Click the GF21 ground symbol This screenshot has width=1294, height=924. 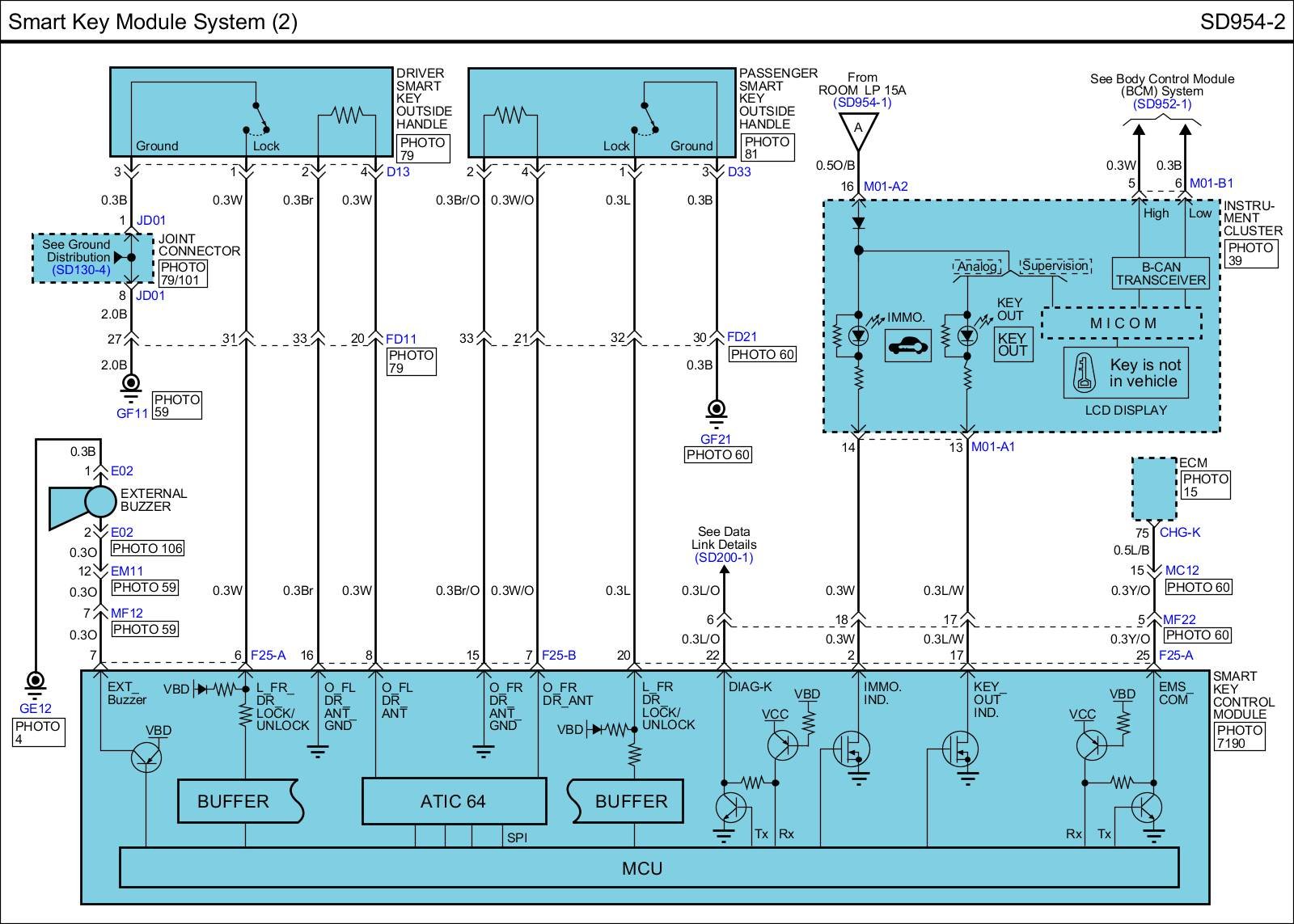[716, 413]
